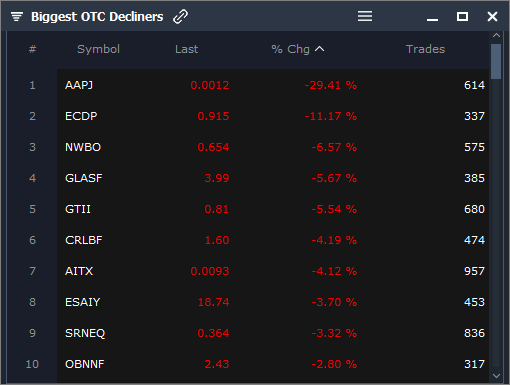The width and height of the screenshot is (510, 385).
Task: Toggle sort arrow on % Chg column
Action: click(x=319, y=49)
